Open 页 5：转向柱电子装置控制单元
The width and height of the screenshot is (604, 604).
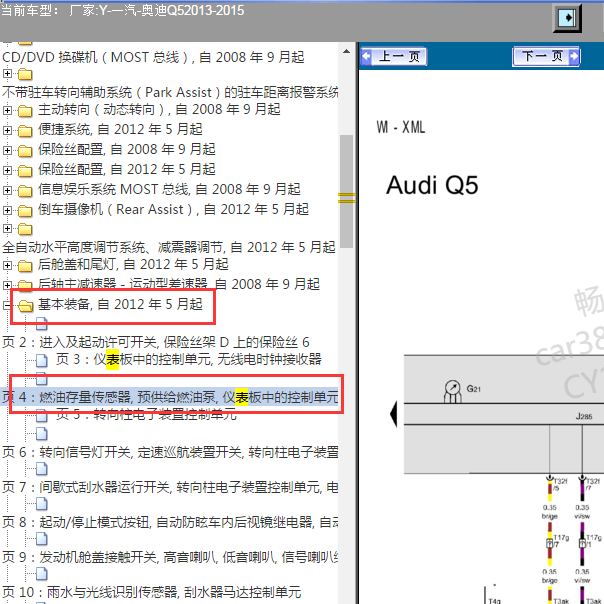[146, 415]
